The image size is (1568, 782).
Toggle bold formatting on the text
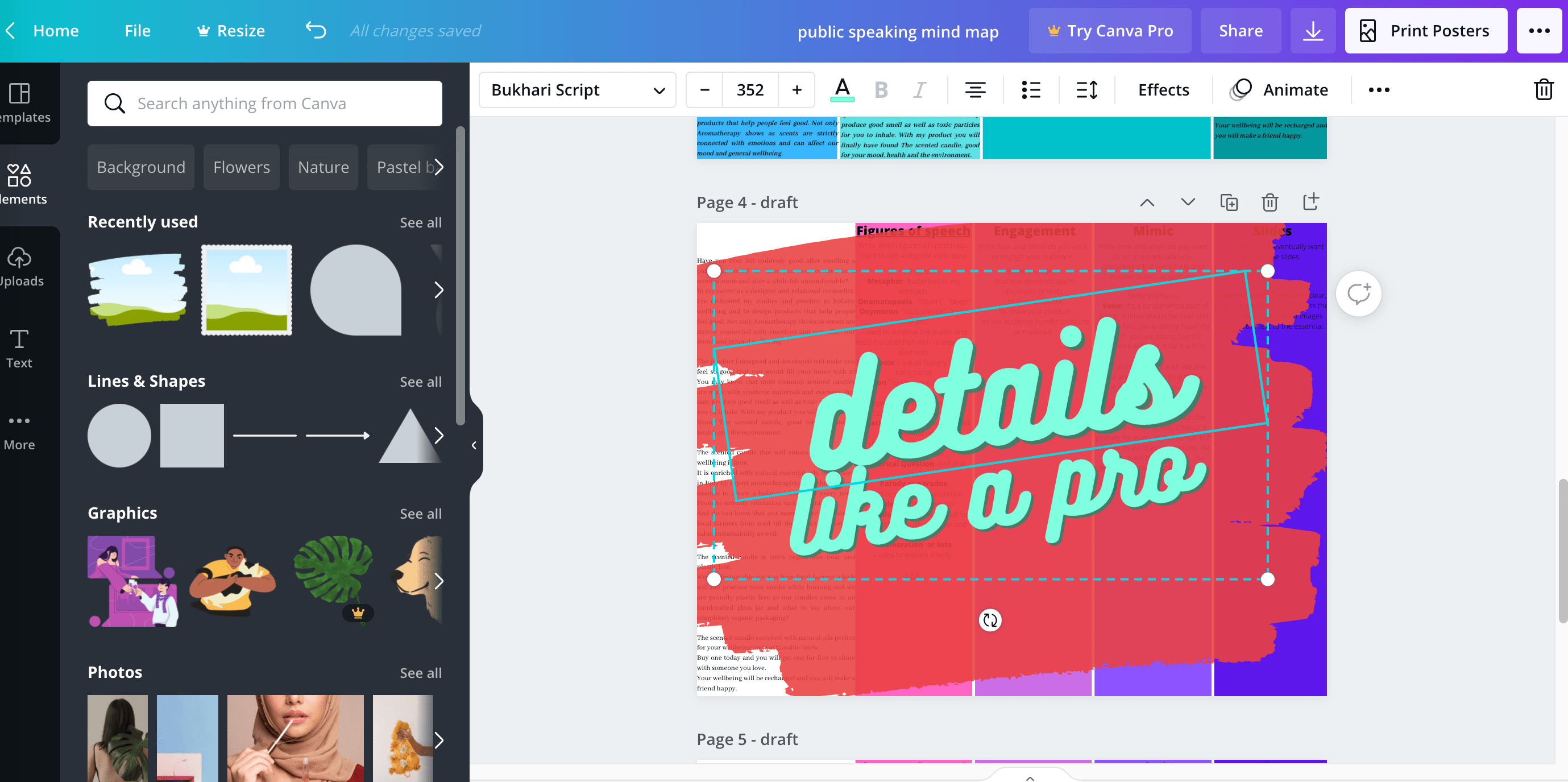point(880,89)
